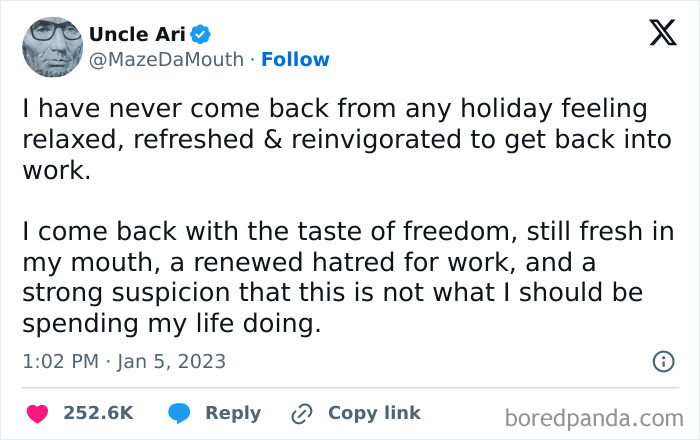The image size is (700, 440).
Task: Select the Copy link text label
Action: [374, 413]
